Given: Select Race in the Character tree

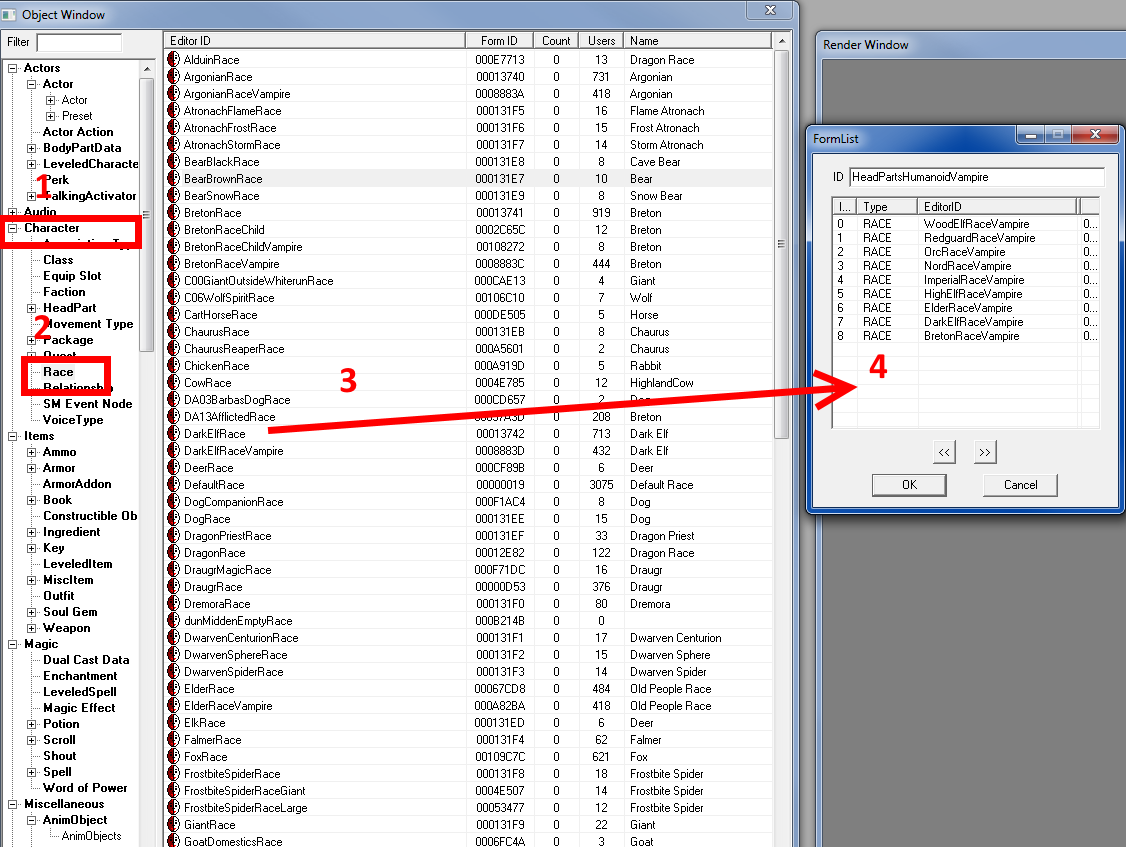Looking at the screenshot, I should pos(58,372).
